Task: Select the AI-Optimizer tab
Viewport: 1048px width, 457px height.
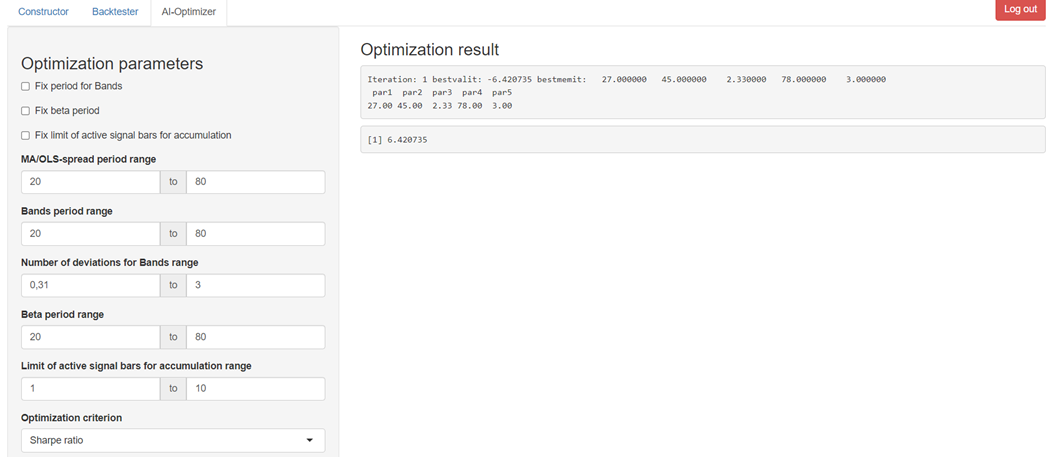Action: (x=188, y=11)
